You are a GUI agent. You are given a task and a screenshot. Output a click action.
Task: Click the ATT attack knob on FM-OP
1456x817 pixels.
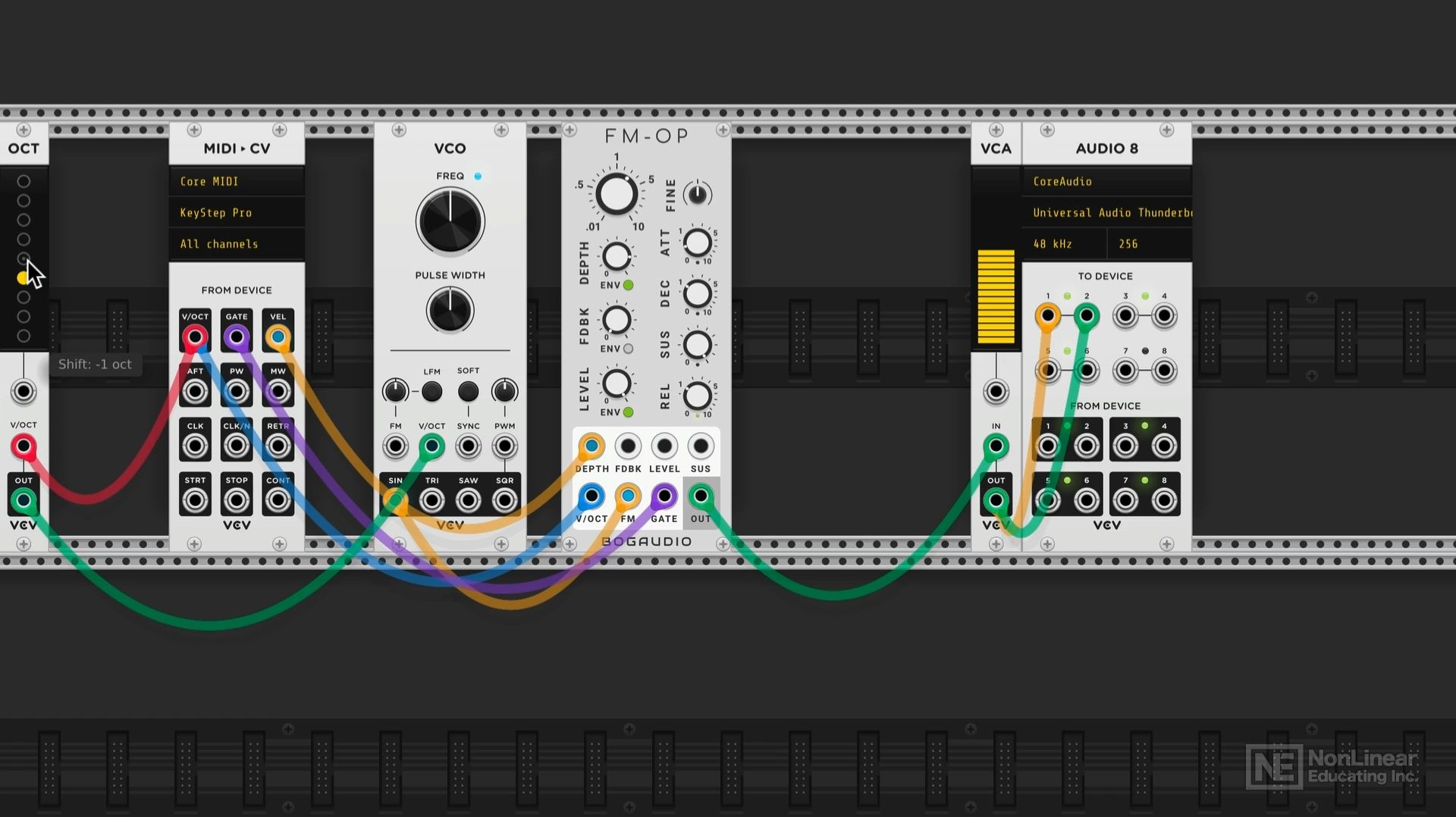tap(698, 243)
